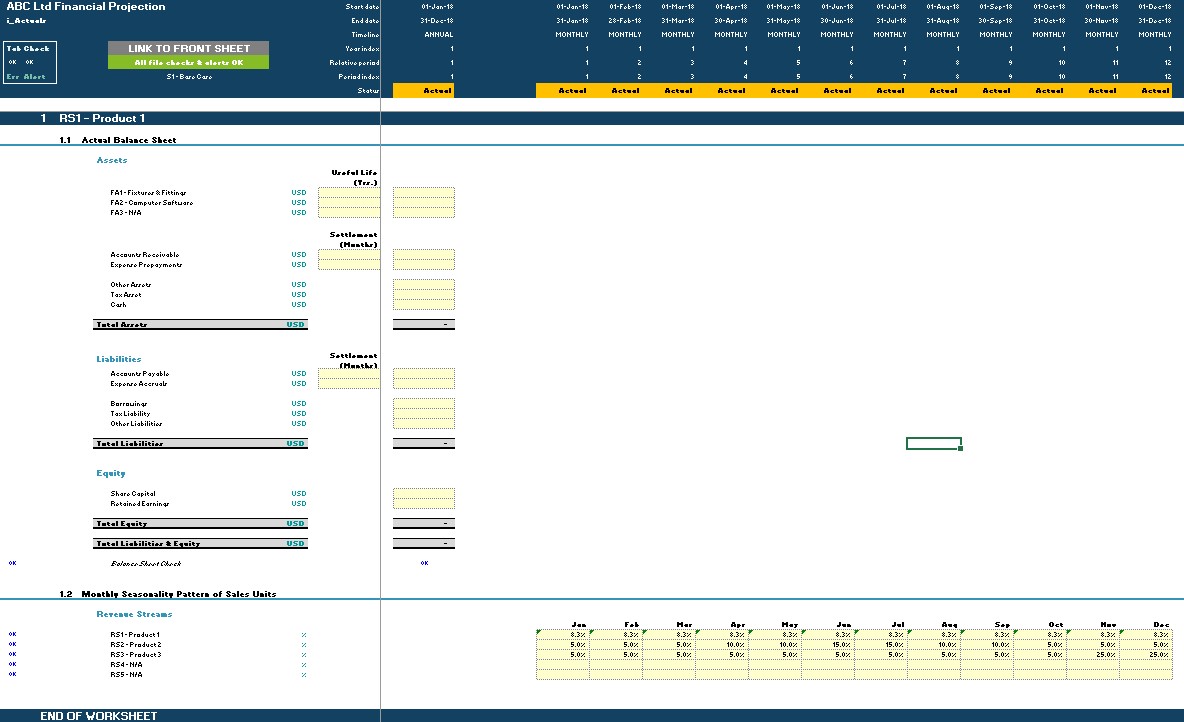
Task: Click the annual balance input for FA1 - Fixtures & Fittings
Action: pos(424,193)
